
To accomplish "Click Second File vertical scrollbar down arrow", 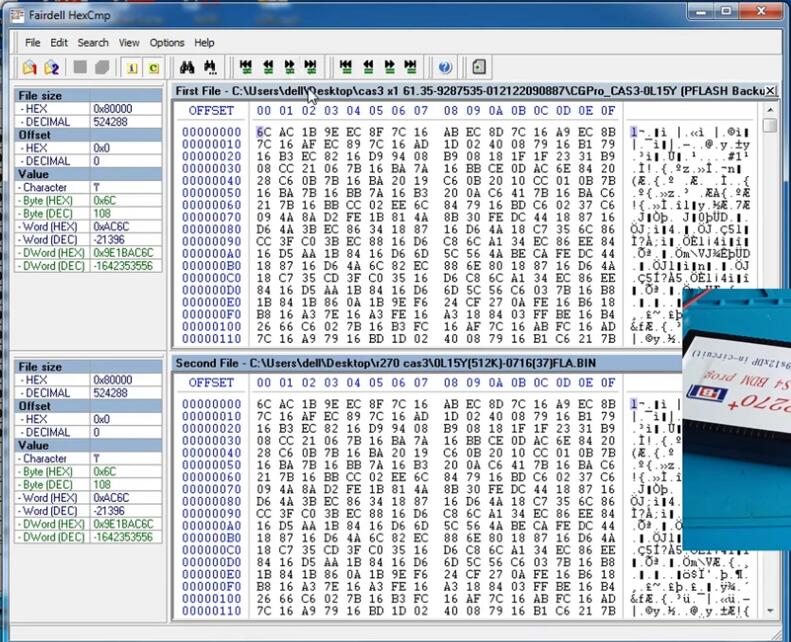I will [770, 611].
